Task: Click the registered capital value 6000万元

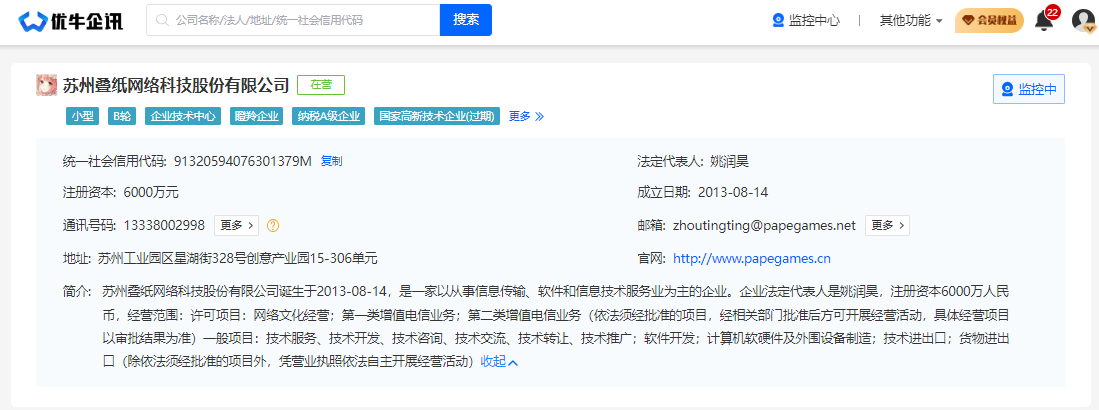Action: click(x=150, y=193)
